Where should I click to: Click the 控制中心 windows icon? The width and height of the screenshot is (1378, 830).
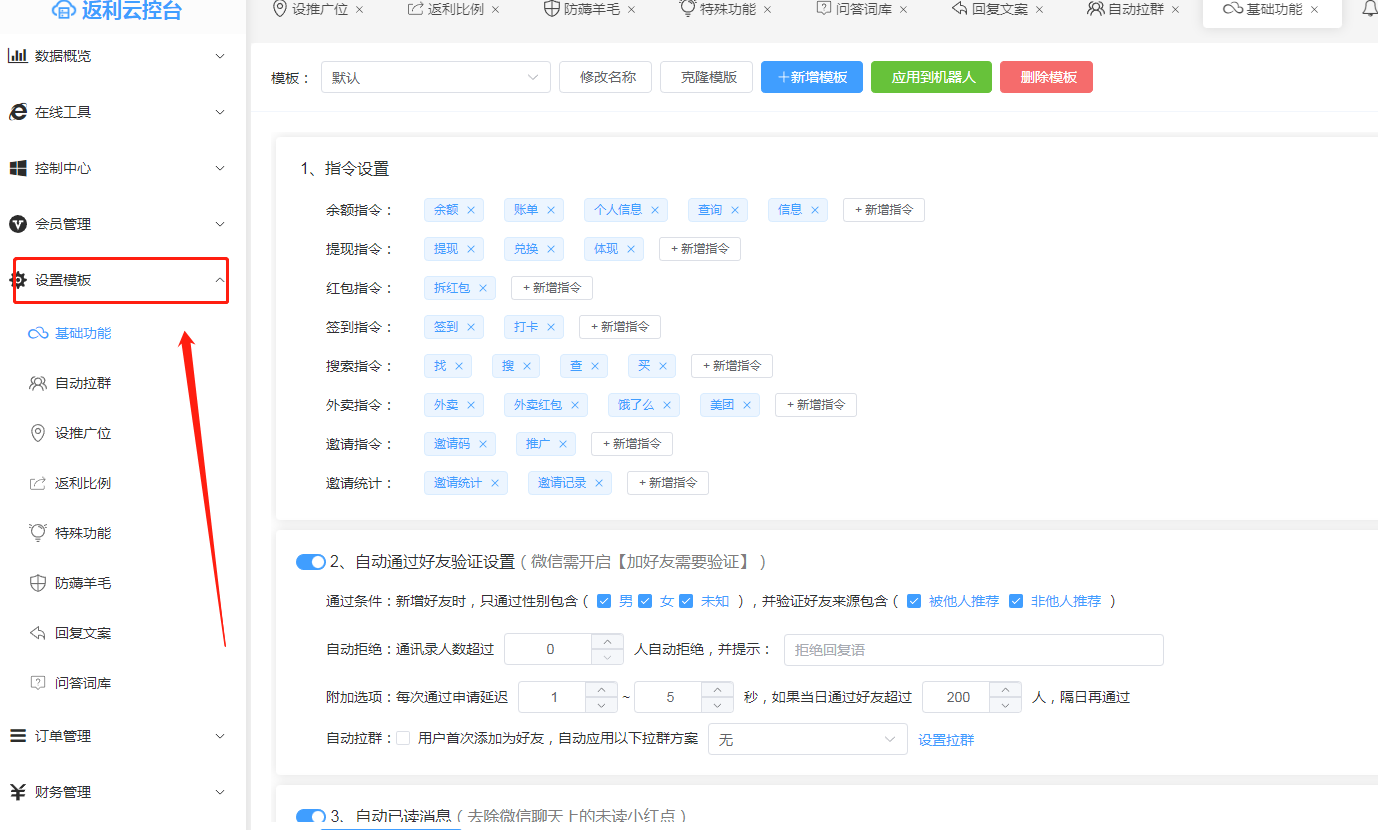pyautogui.click(x=17, y=168)
